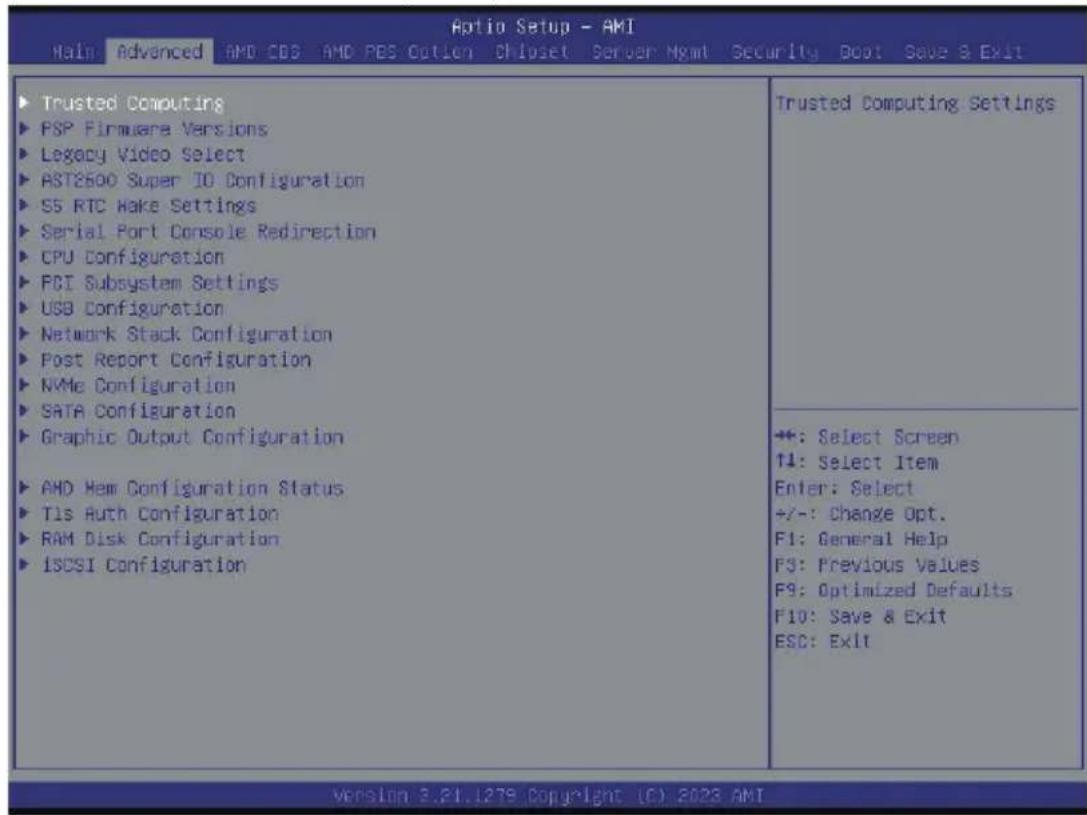Open the Security tab
Image resolution: width=1087 pixels, height=815 pixels.
coord(774,52)
